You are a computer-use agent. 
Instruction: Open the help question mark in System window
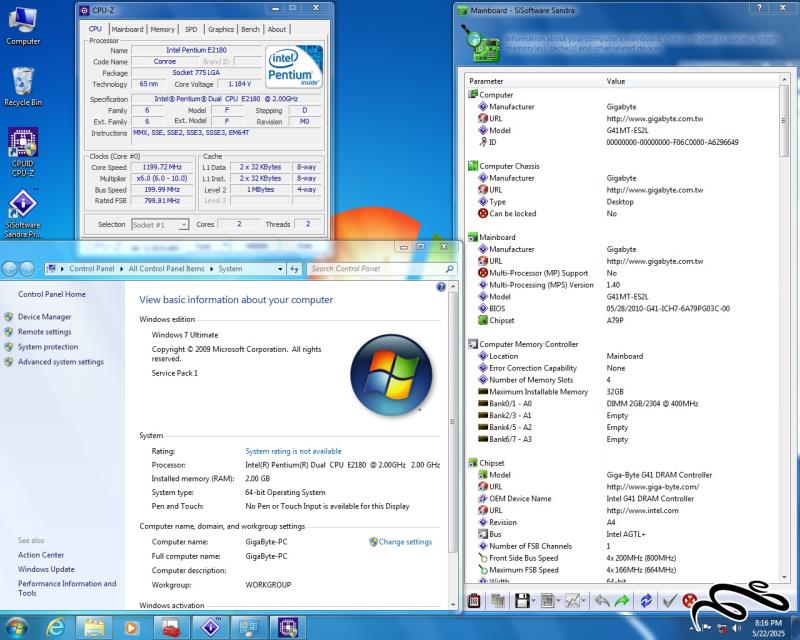[x=441, y=287]
